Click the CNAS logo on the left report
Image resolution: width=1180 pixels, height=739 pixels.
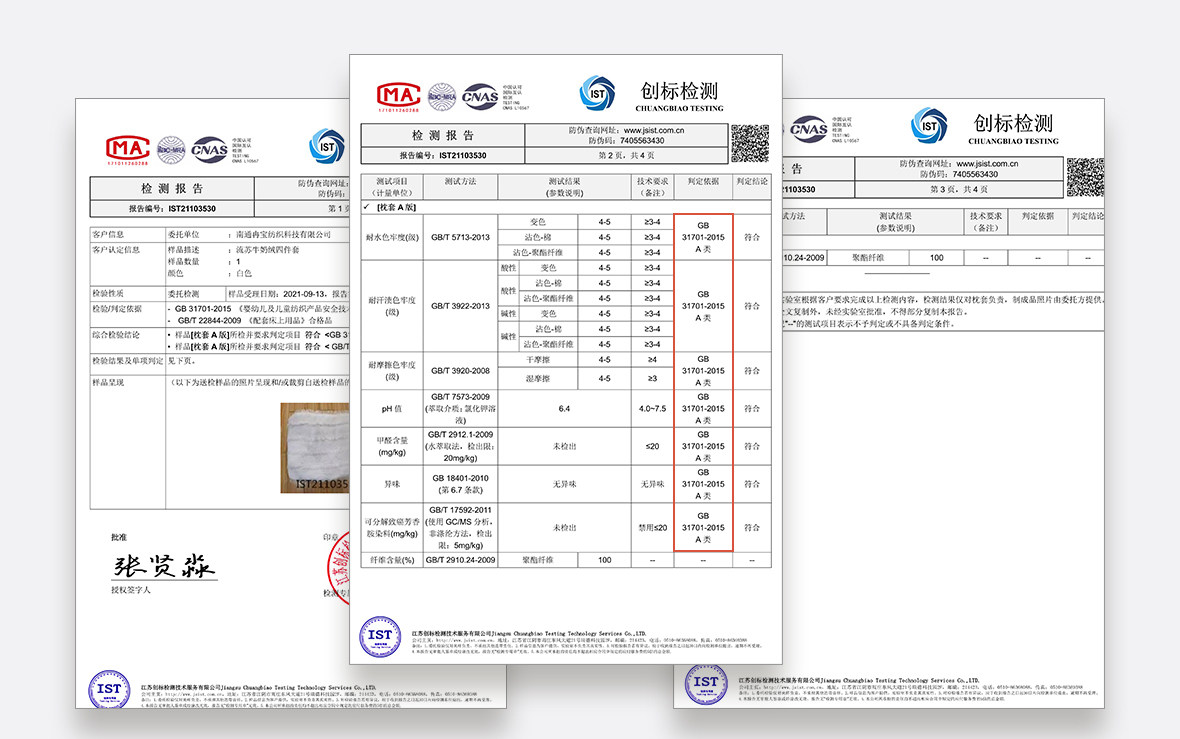coord(209,150)
